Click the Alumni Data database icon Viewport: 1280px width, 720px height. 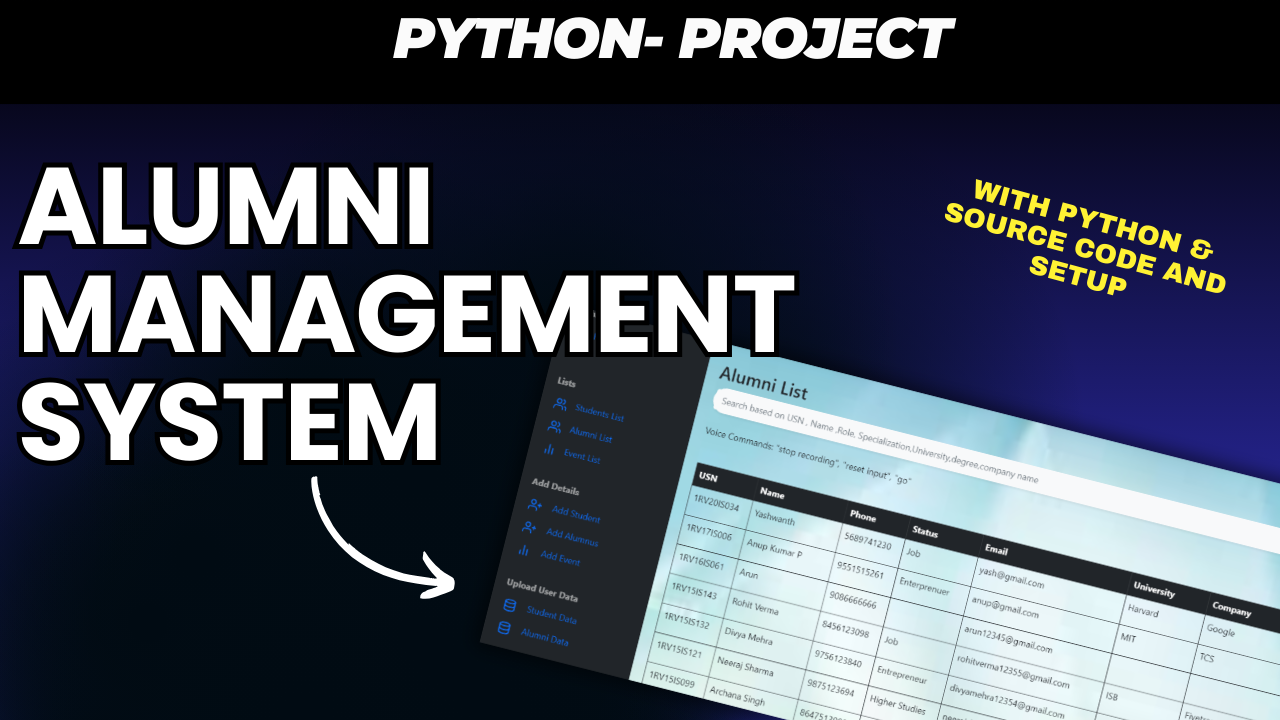coord(504,629)
